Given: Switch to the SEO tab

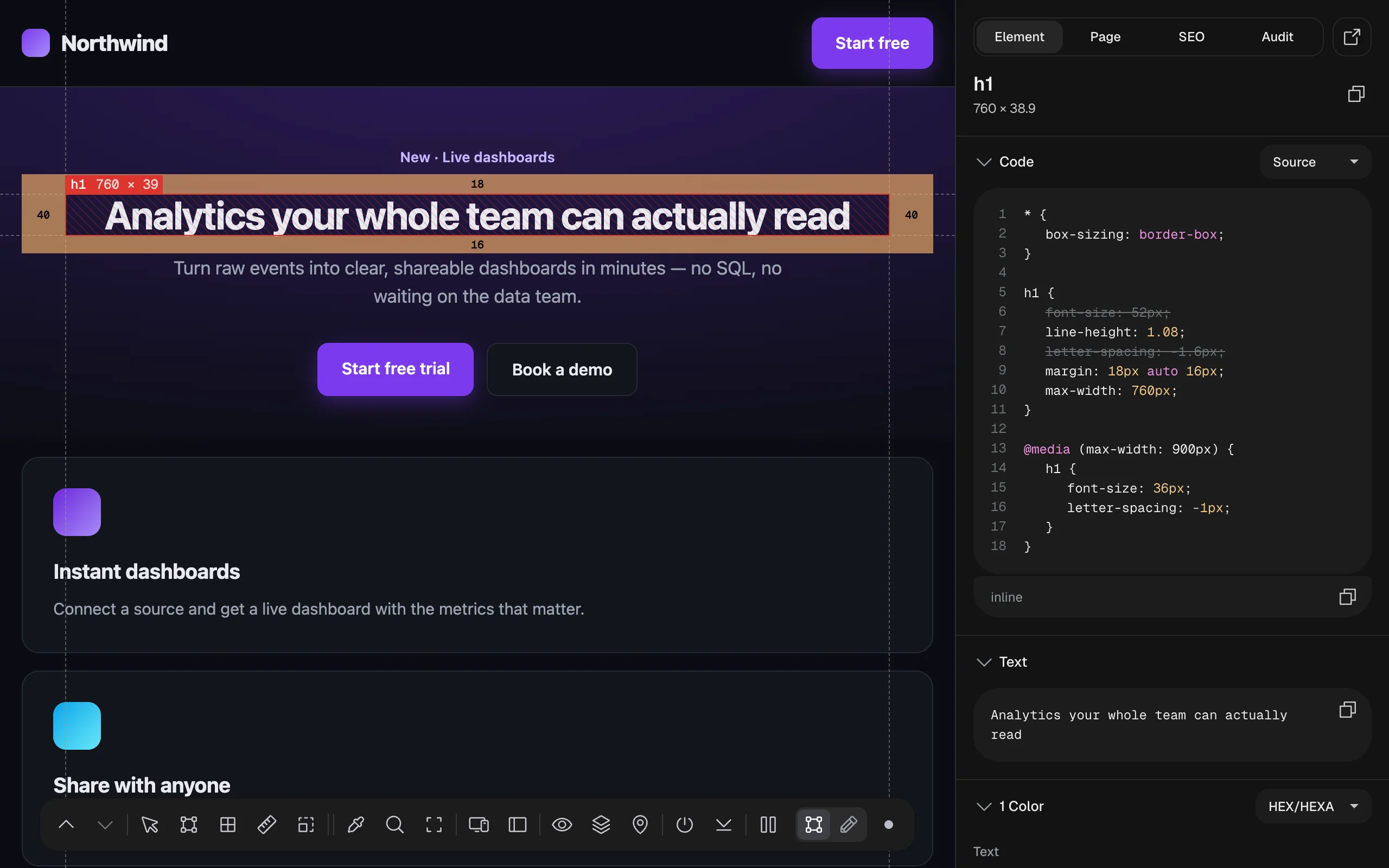Looking at the screenshot, I should tap(1192, 37).
